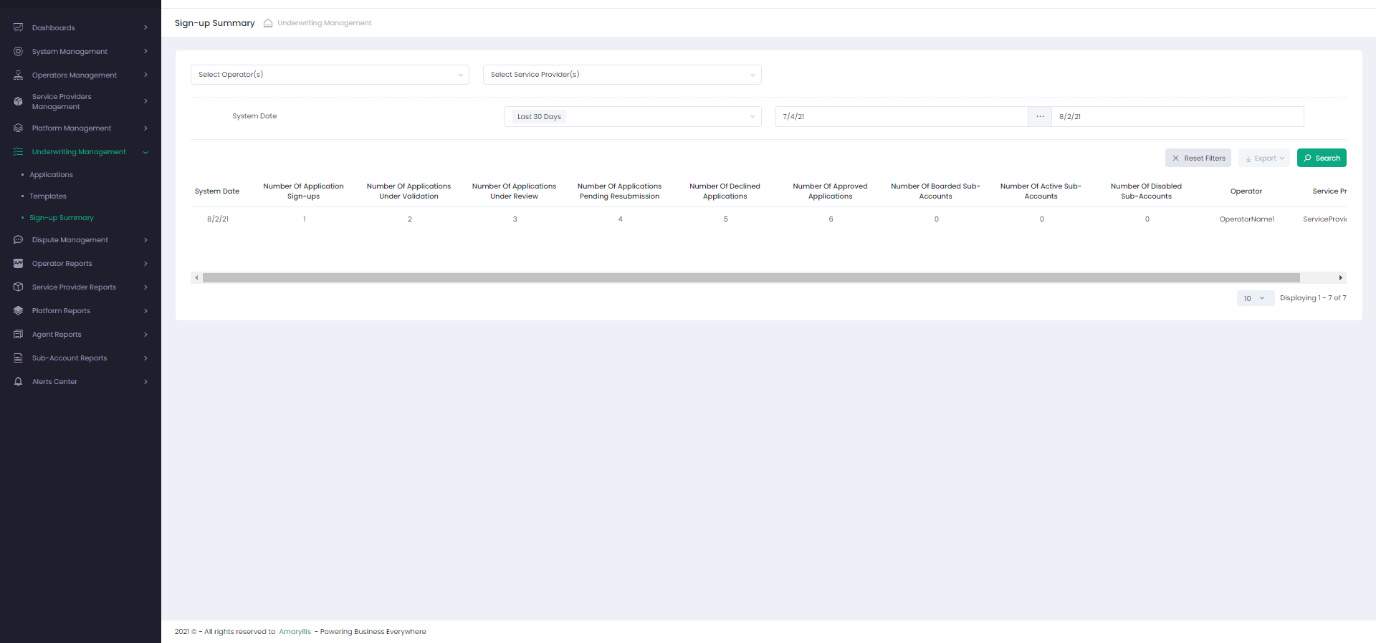Expand the Last 30 Days date range dropdown
This screenshot has height=643, width=1376.
[x=632, y=117]
